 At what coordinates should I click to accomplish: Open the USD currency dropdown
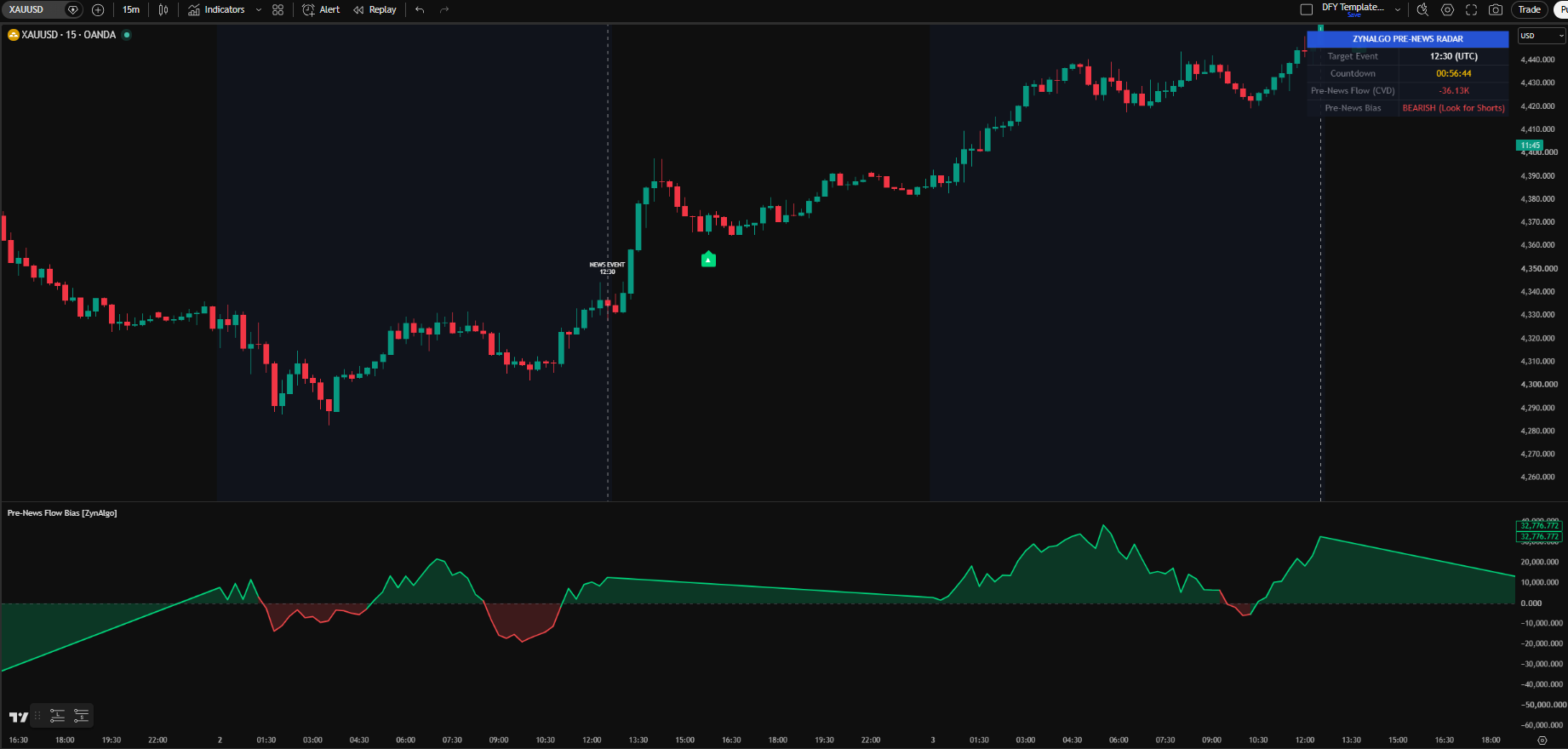point(1542,36)
